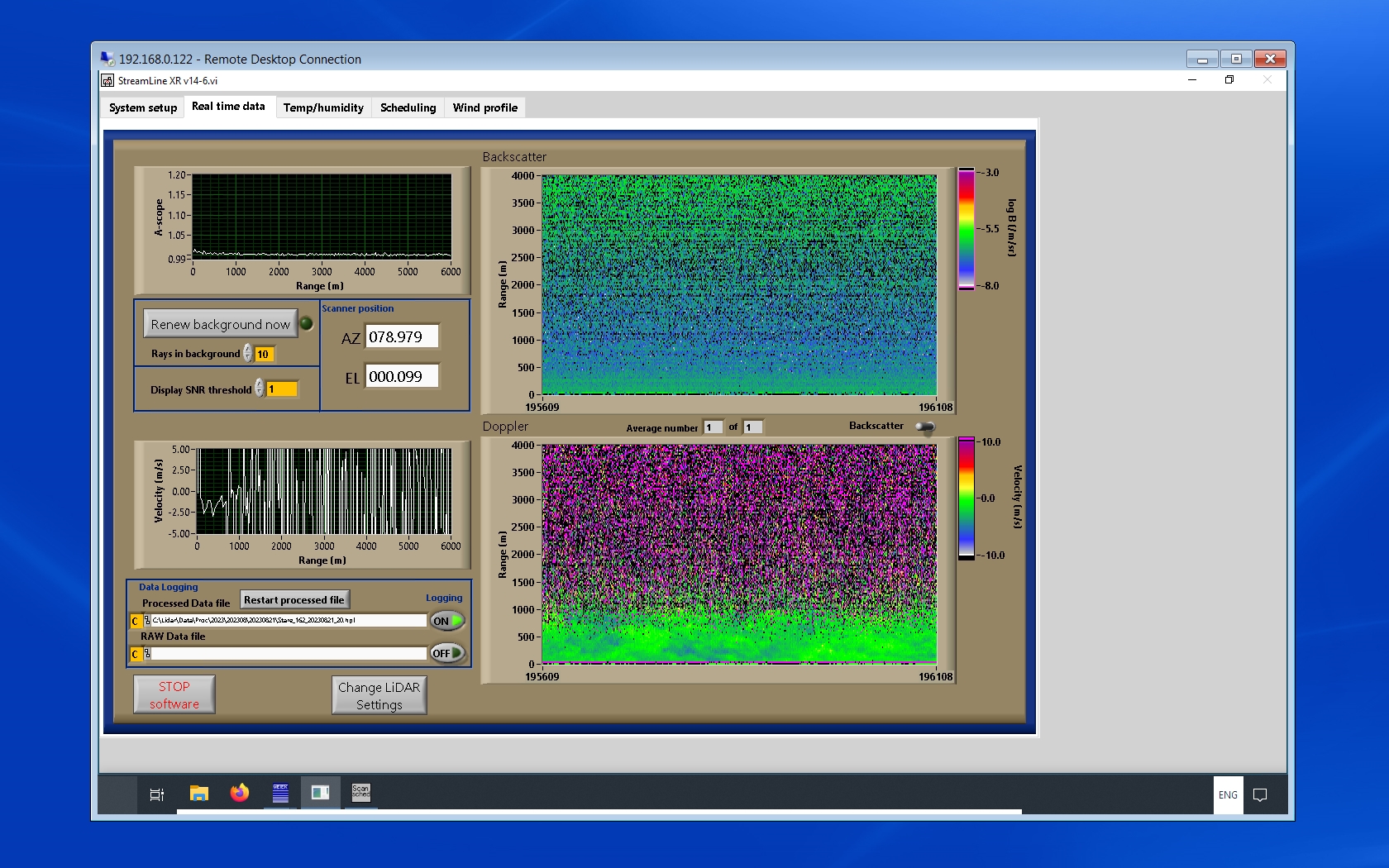Viewport: 1389px width, 868px height.
Task: Click the ENG language selector
Action: (1228, 794)
